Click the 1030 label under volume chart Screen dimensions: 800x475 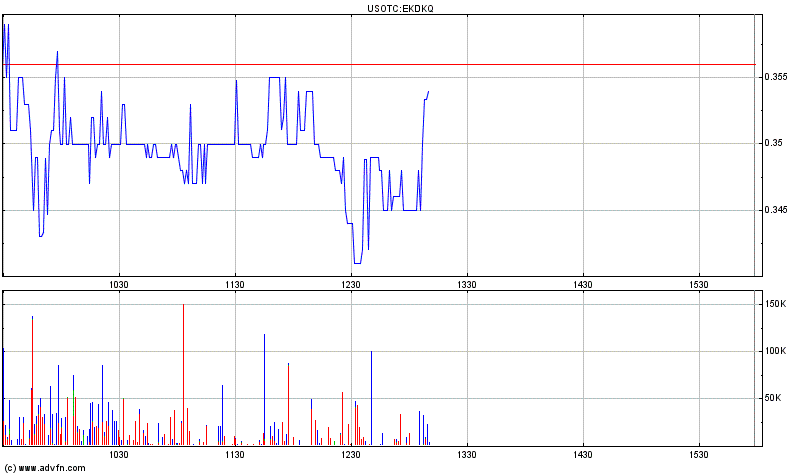119,455
